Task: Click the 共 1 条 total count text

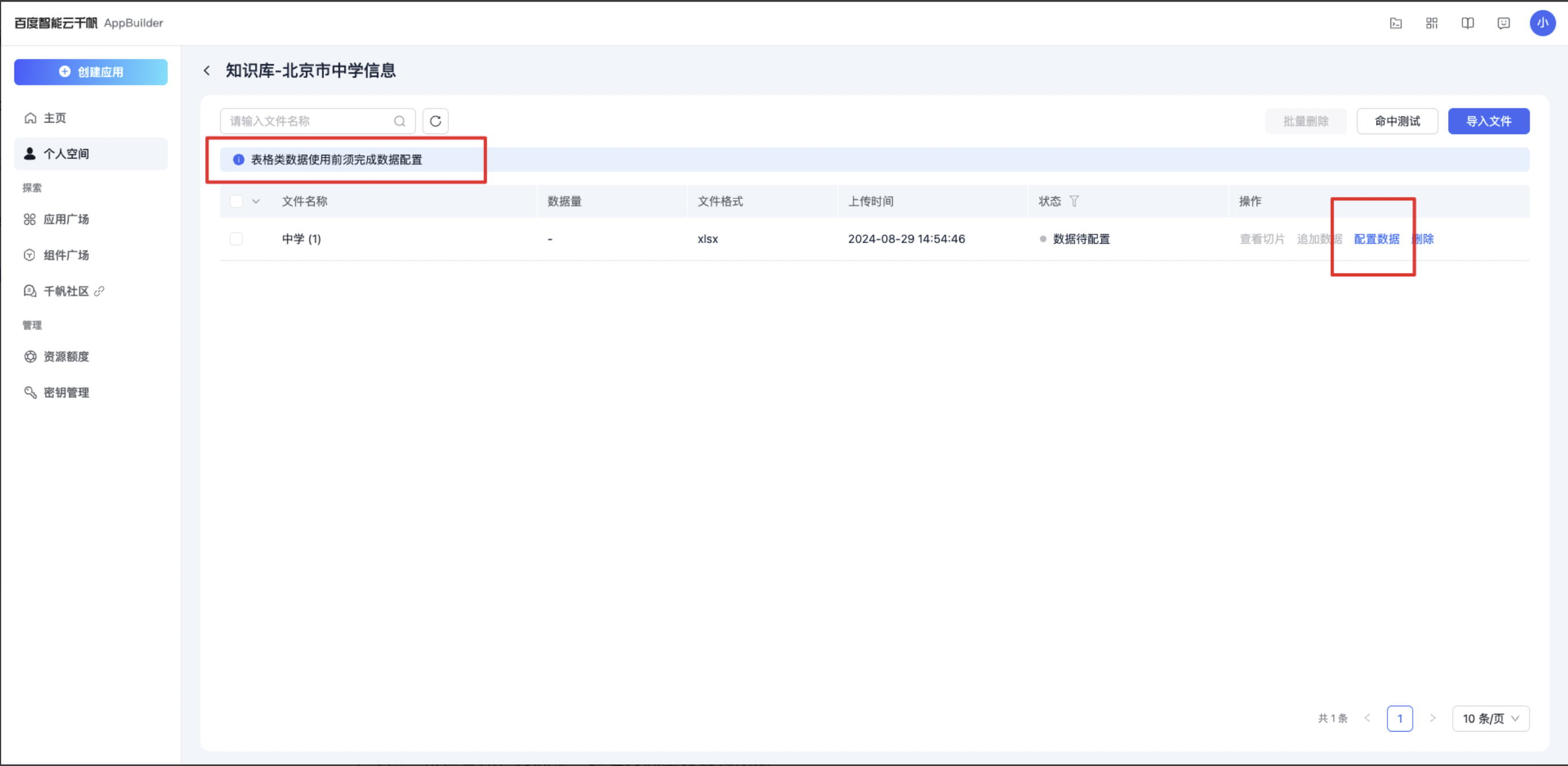Action: 1332,718
